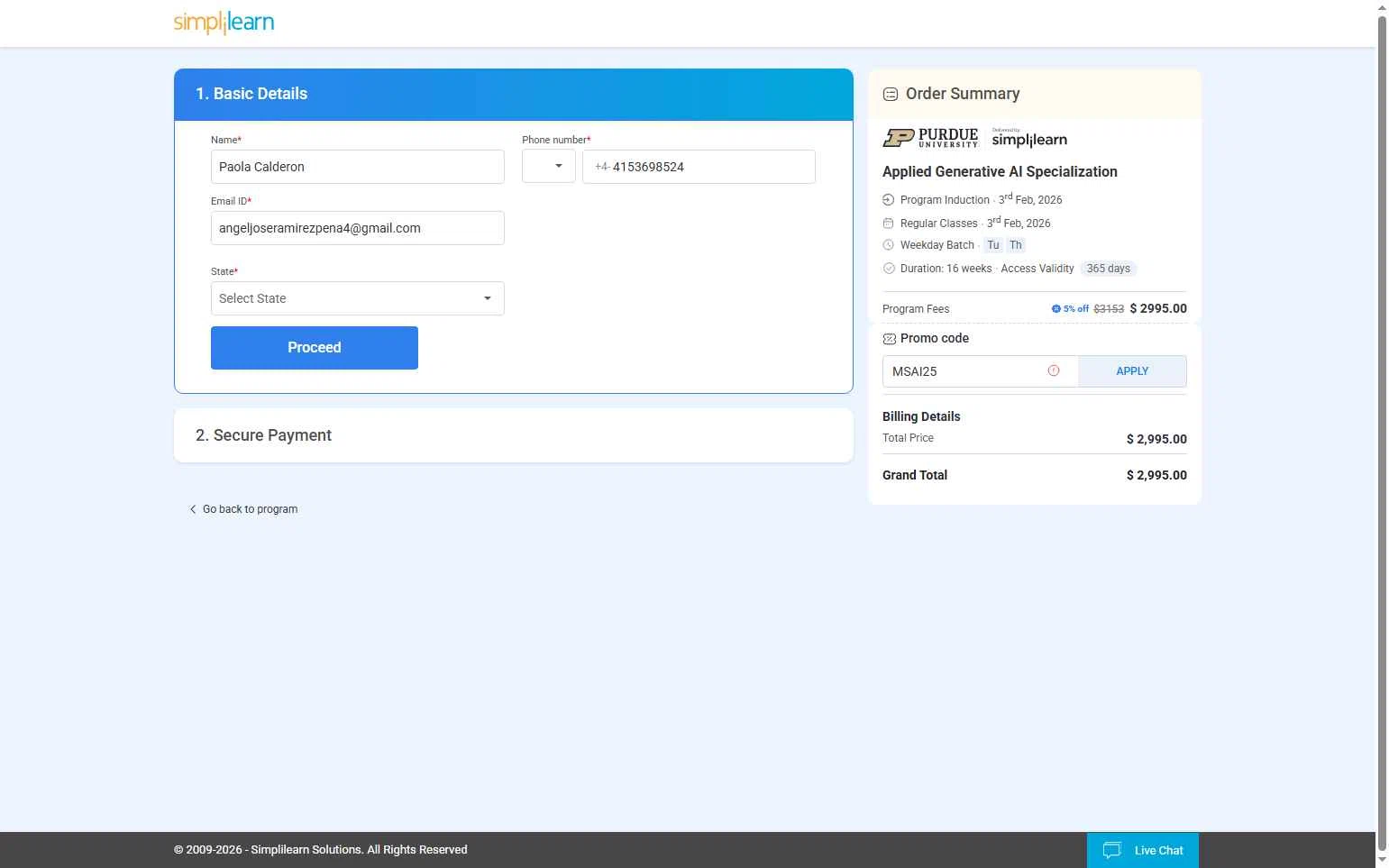Open the Select State dropdown

(358, 298)
